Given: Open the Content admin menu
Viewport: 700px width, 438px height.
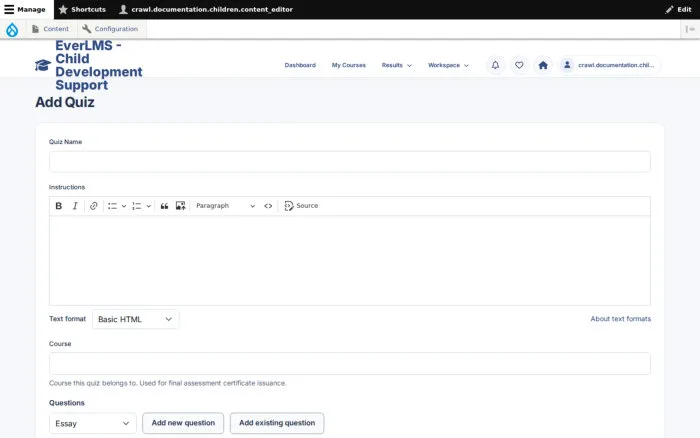Looking at the screenshot, I should 50,29.
